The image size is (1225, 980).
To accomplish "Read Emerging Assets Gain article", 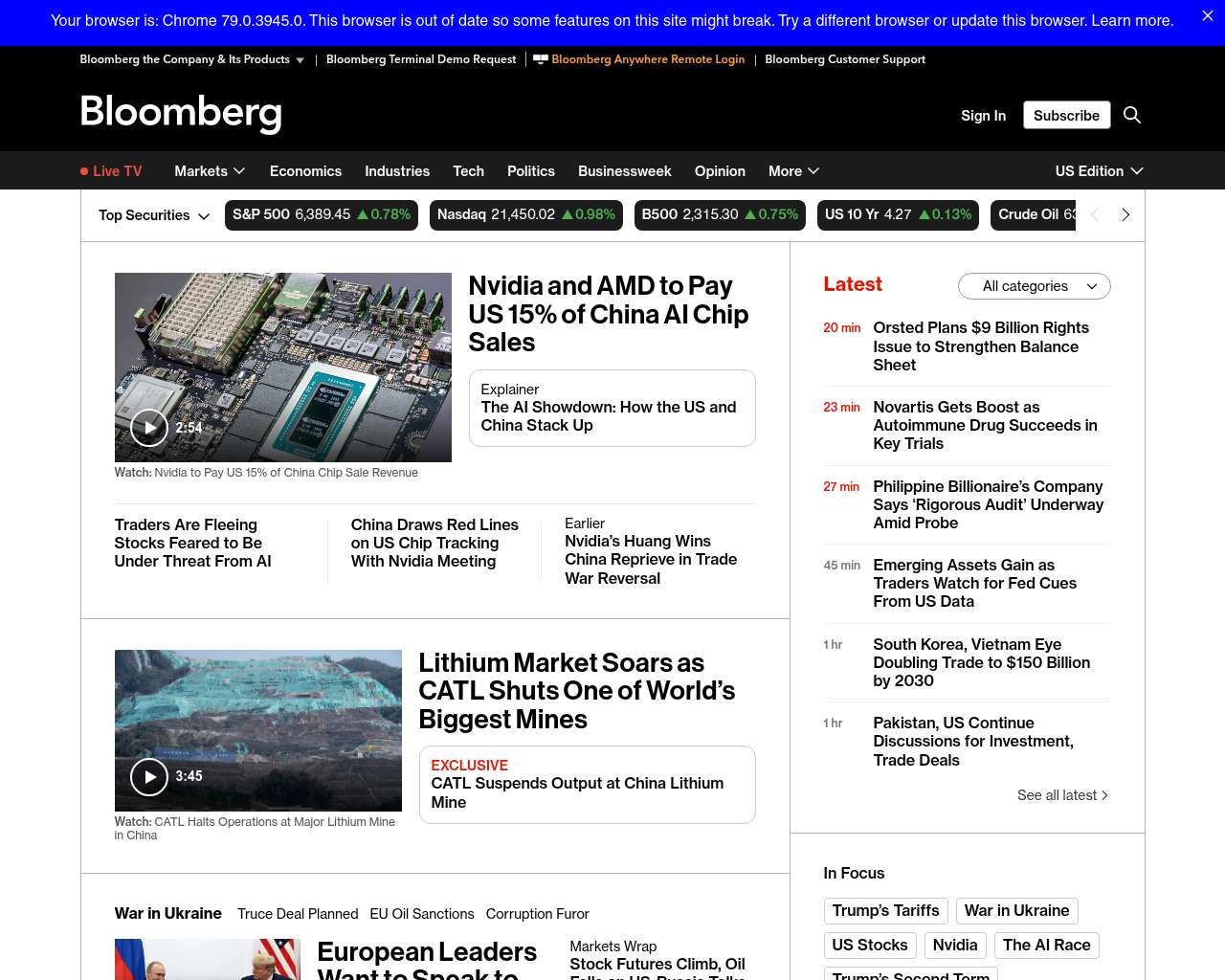I will point(974,583).
